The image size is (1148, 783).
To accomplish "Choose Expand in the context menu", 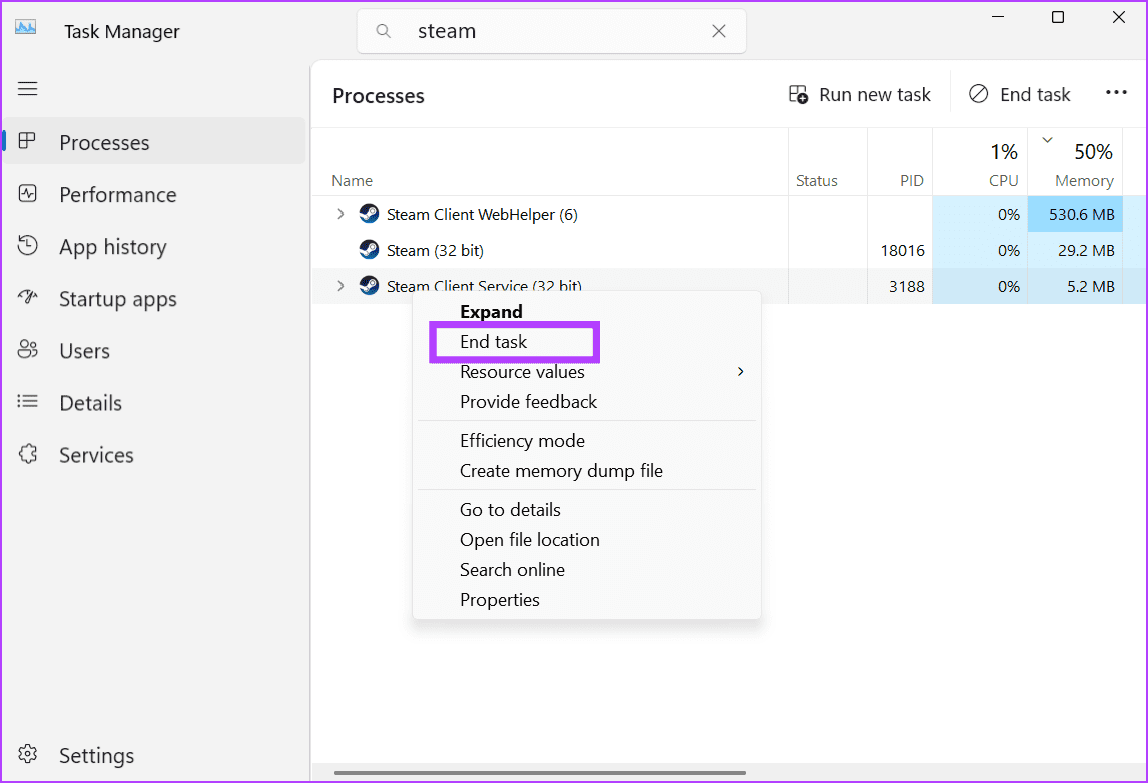I will (x=491, y=311).
